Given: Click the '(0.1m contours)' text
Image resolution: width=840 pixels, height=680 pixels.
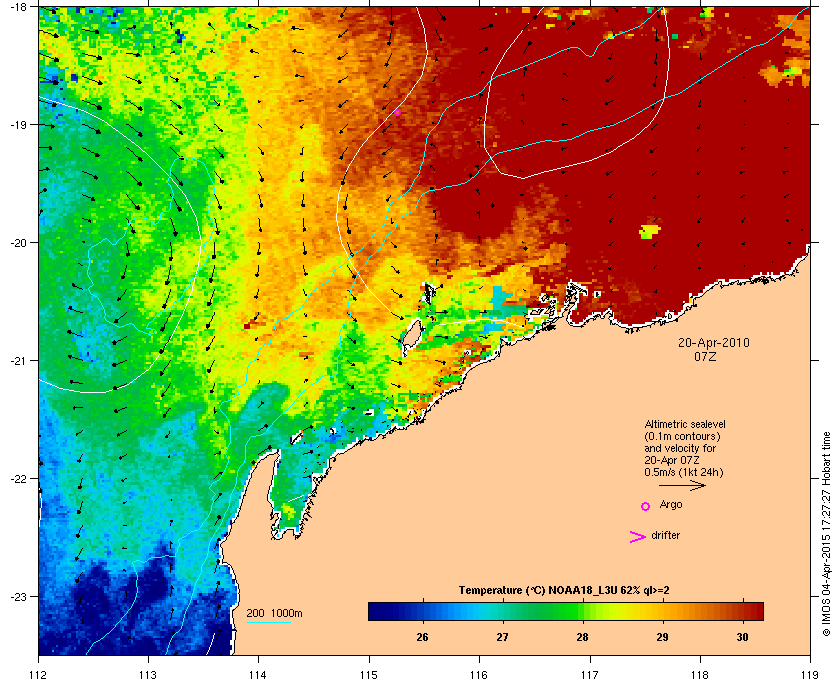Looking at the screenshot, I should click(x=682, y=436).
